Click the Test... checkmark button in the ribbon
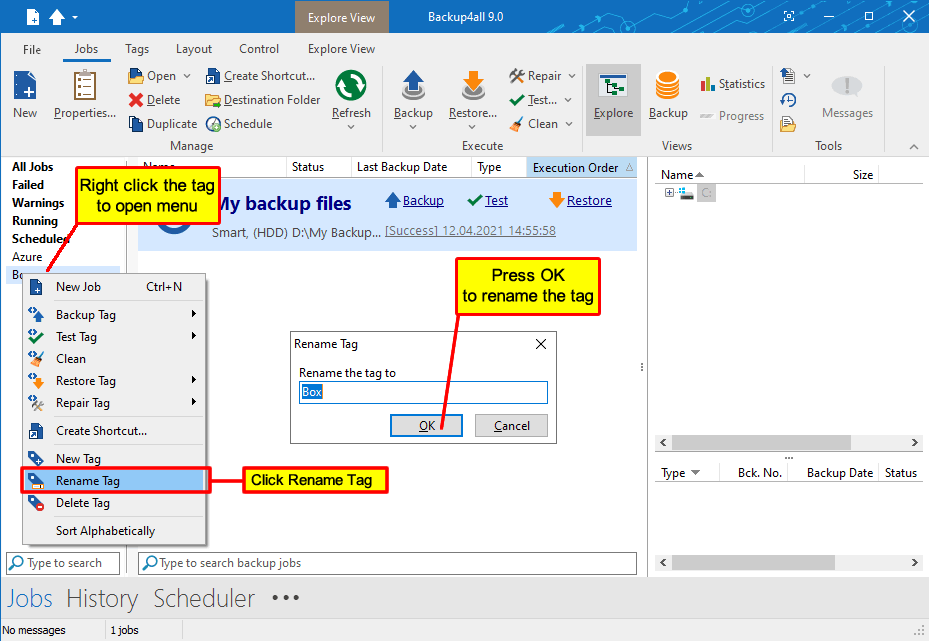929x641 pixels. coord(533,100)
